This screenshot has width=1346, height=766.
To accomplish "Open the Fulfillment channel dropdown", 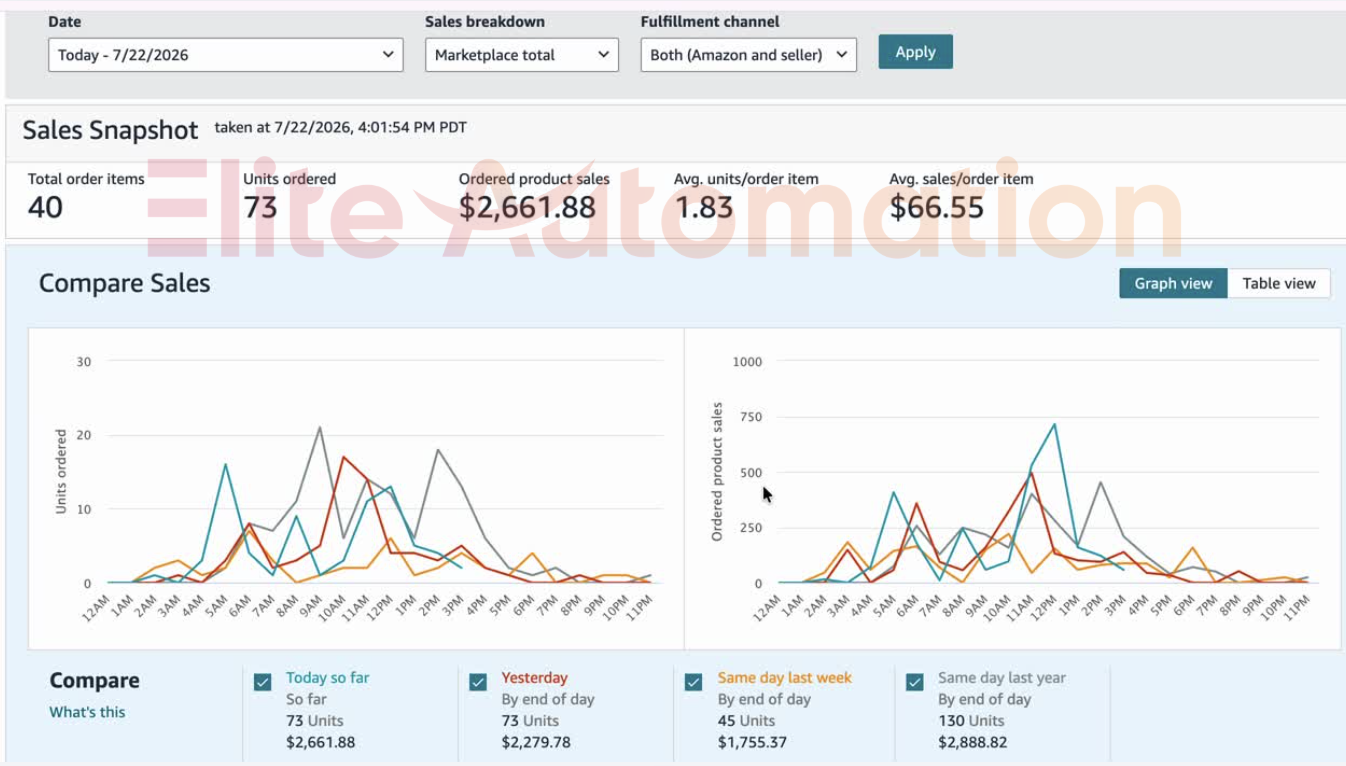I will 749,55.
